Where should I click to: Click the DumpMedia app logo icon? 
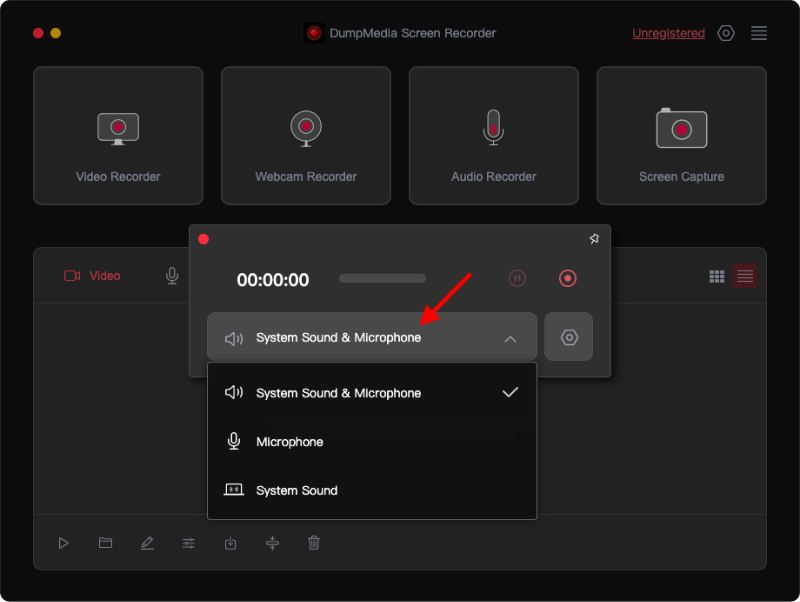pyautogui.click(x=314, y=33)
